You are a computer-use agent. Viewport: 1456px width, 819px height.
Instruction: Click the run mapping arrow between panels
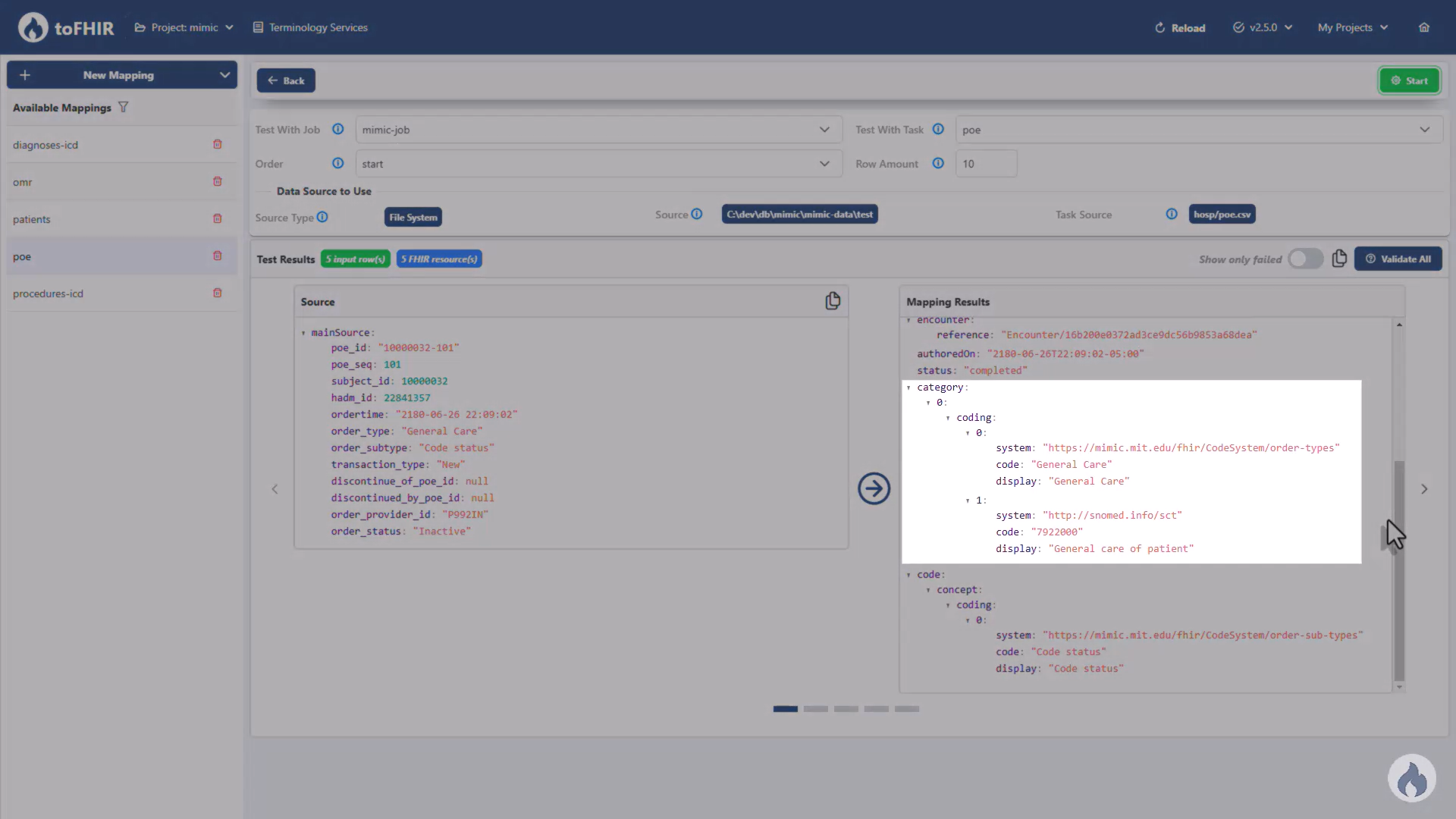coord(874,488)
